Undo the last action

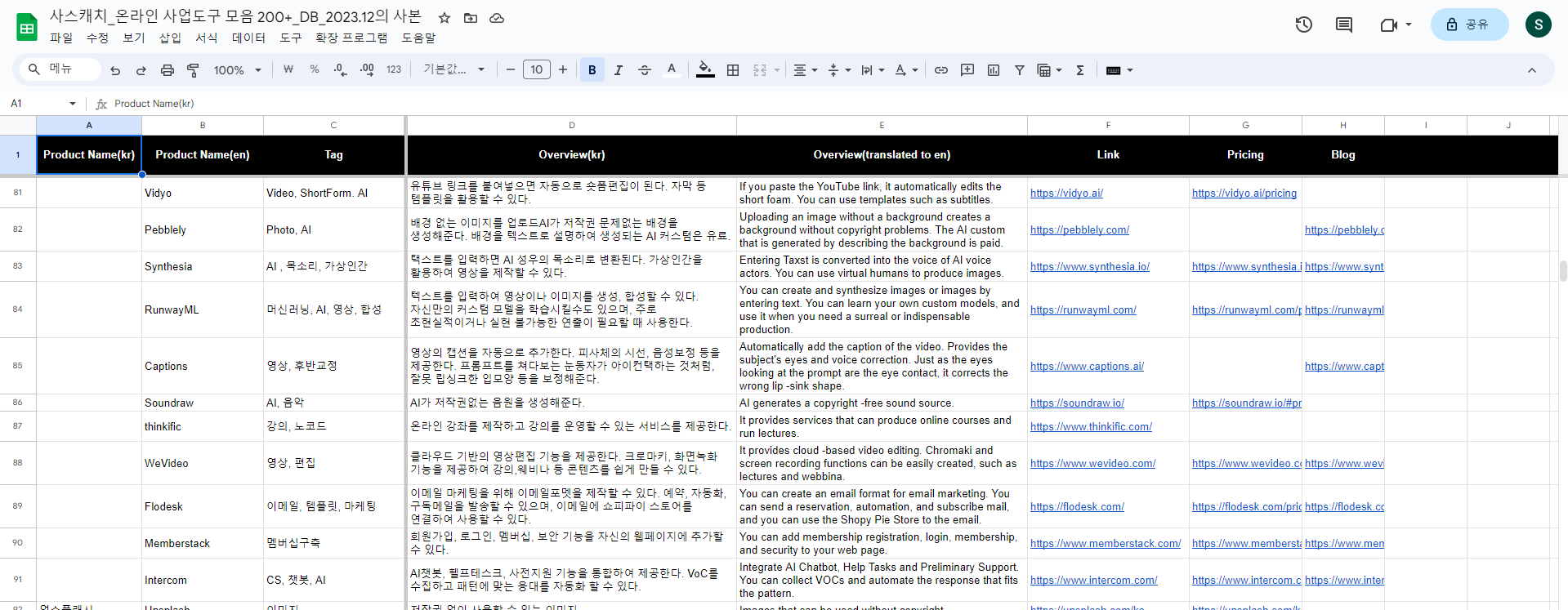tap(115, 70)
